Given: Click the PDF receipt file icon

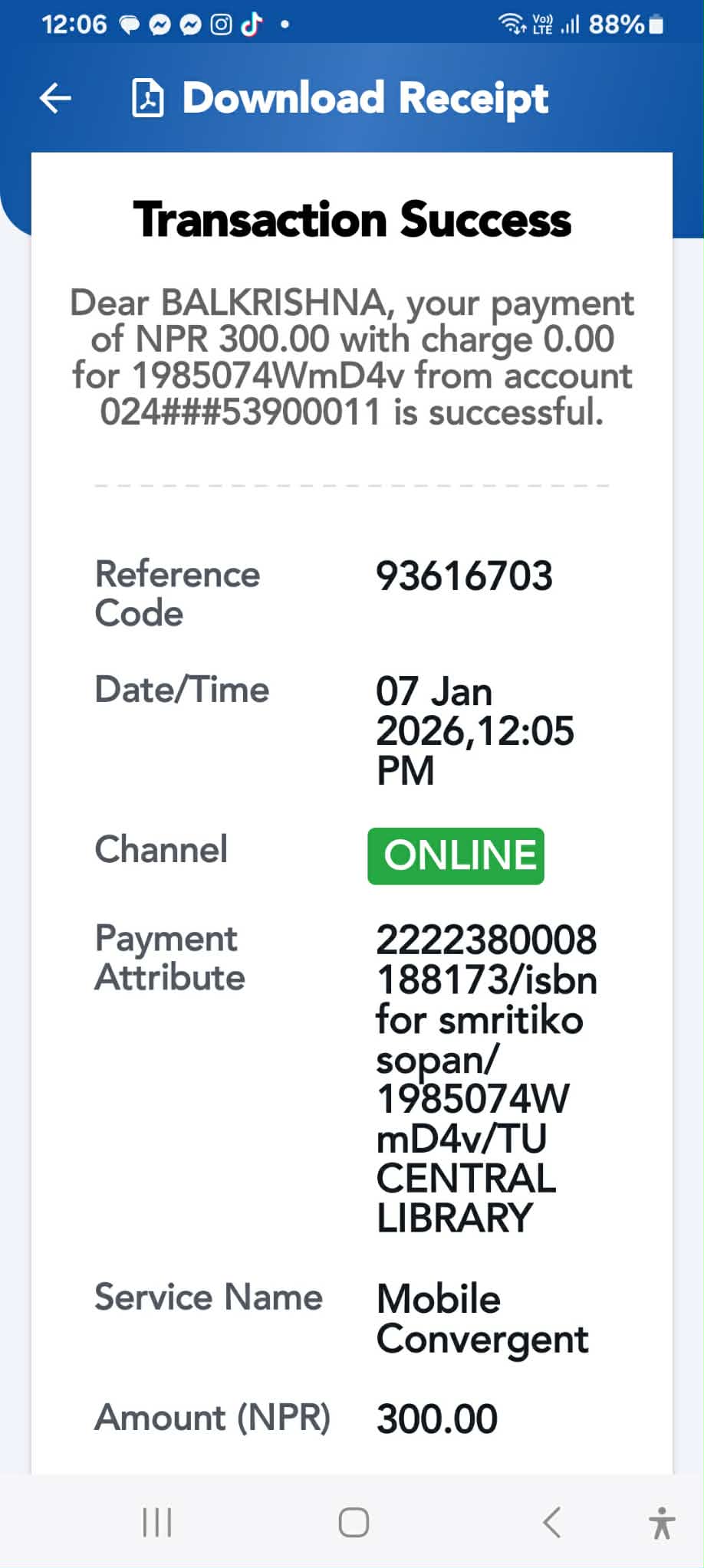Looking at the screenshot, I should pos(147,98).
